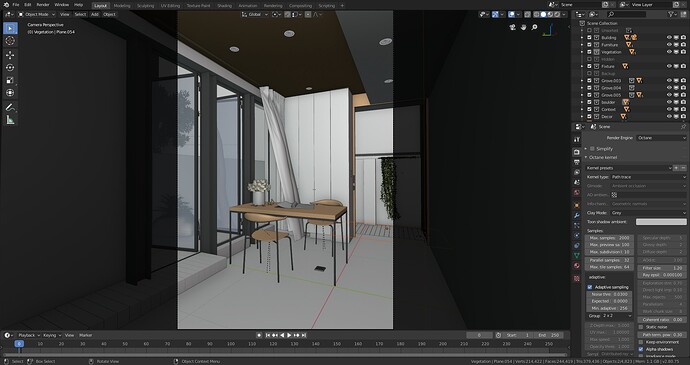Open Compositing workspace tab

pos(301,6)
